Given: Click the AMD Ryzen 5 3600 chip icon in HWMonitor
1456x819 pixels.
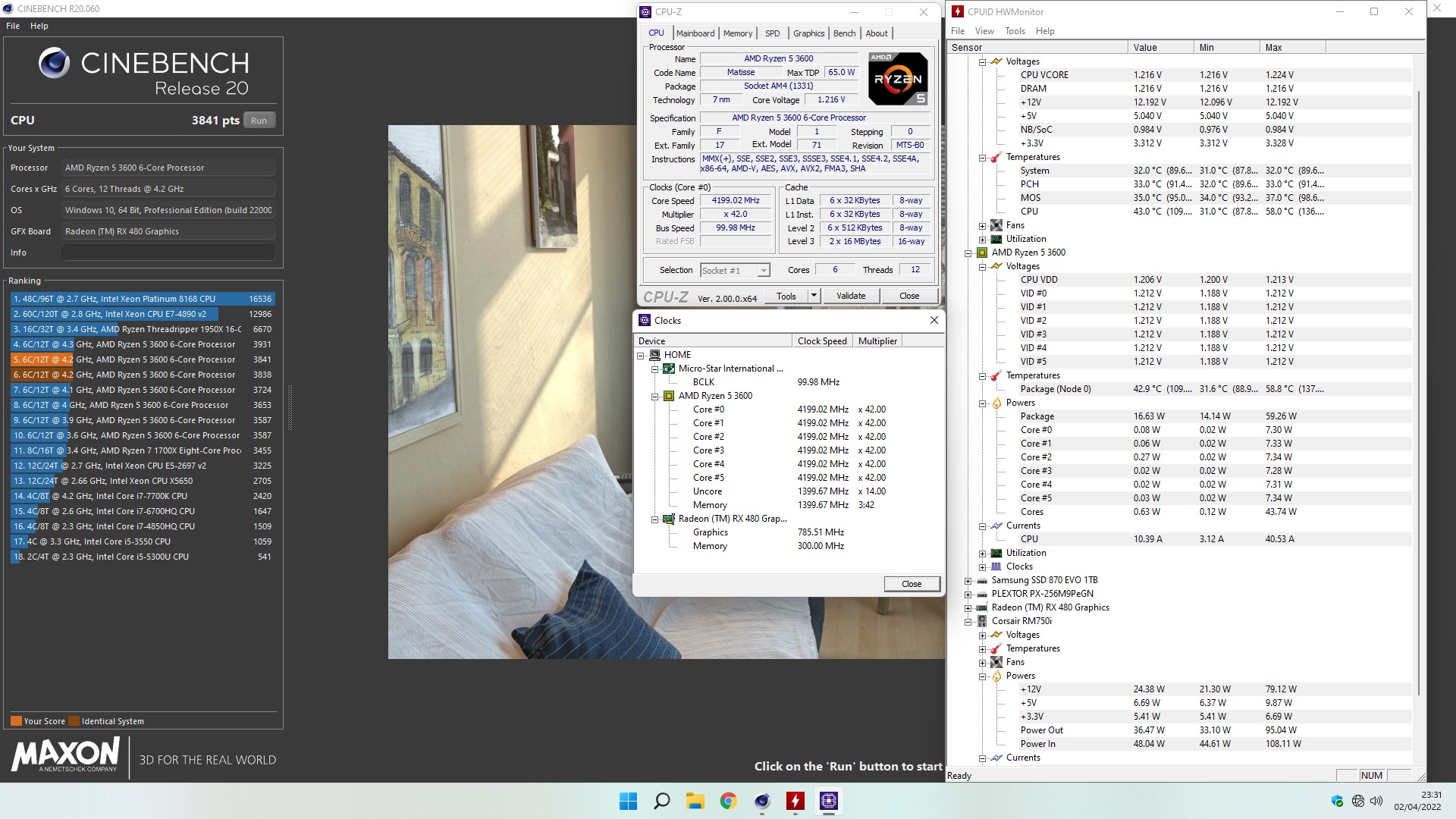Looking at the screenshot, I should point(981,253).
